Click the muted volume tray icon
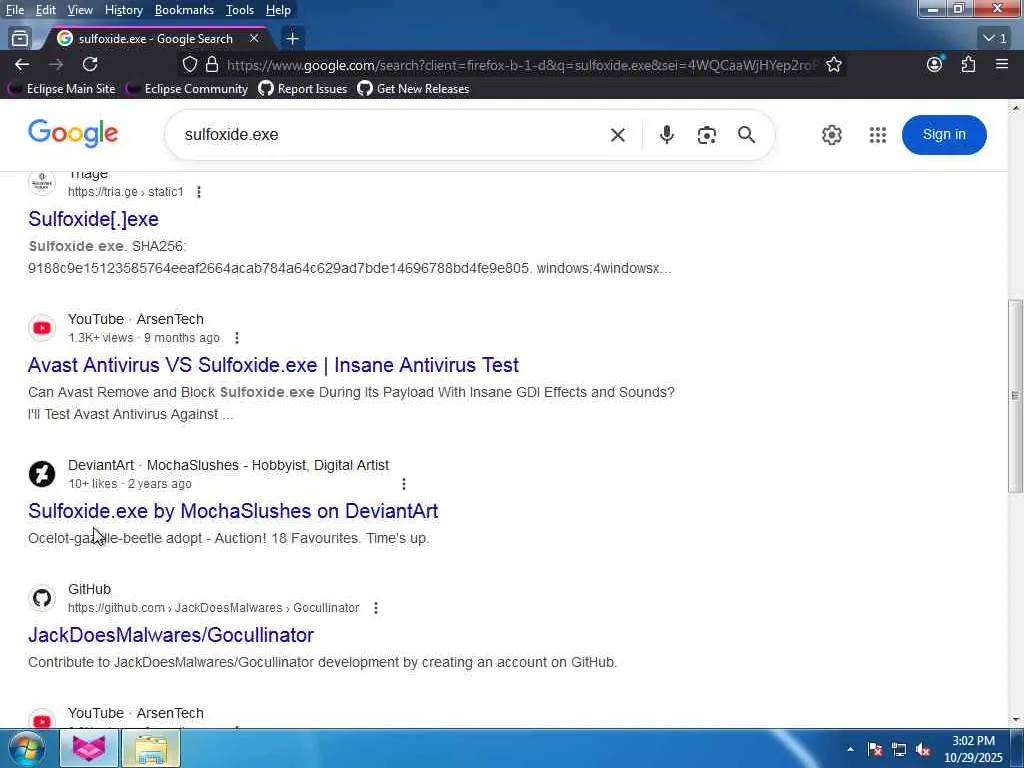The image size is (1024, 768). pyautogui.click(x=923, y=749)
